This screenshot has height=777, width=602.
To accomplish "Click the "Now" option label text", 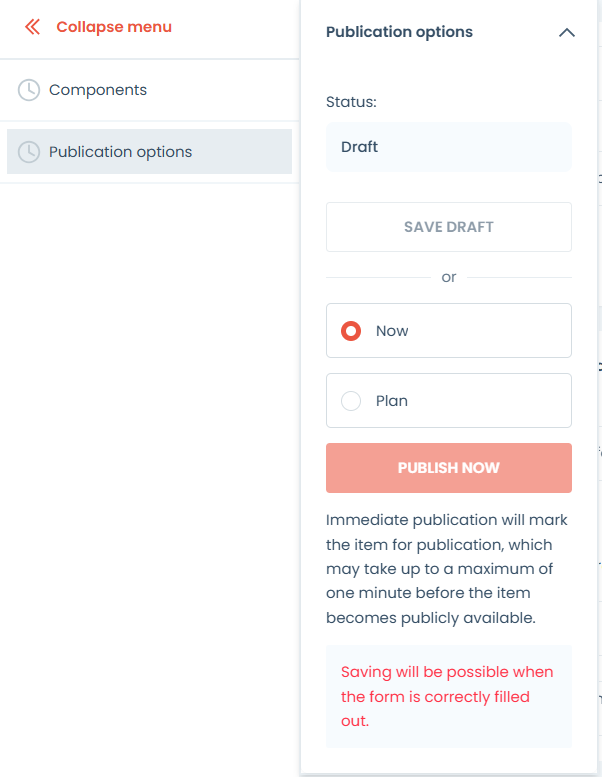I will (x=392, y=331).
